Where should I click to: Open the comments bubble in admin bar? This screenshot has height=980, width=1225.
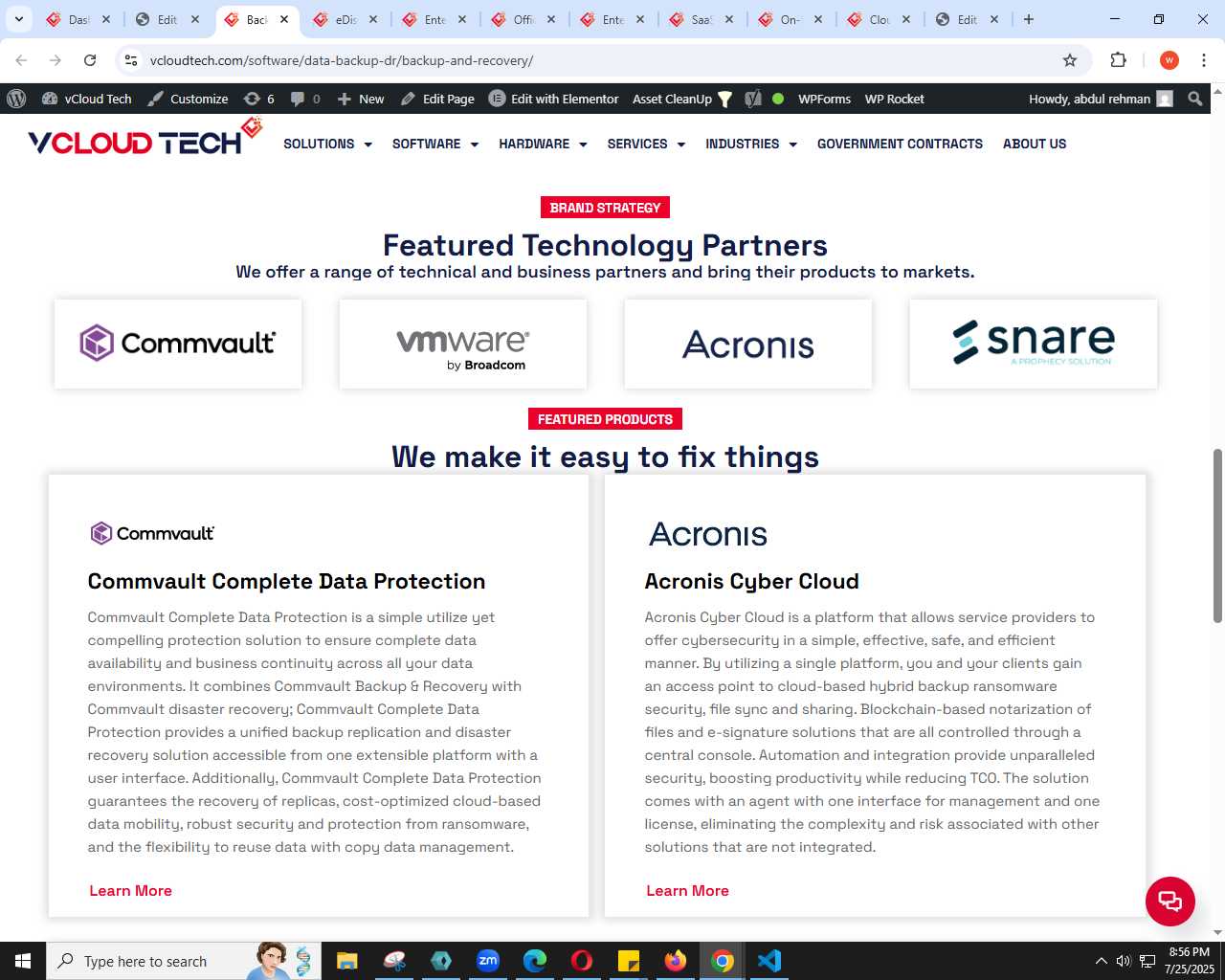(x=305, y=99)
